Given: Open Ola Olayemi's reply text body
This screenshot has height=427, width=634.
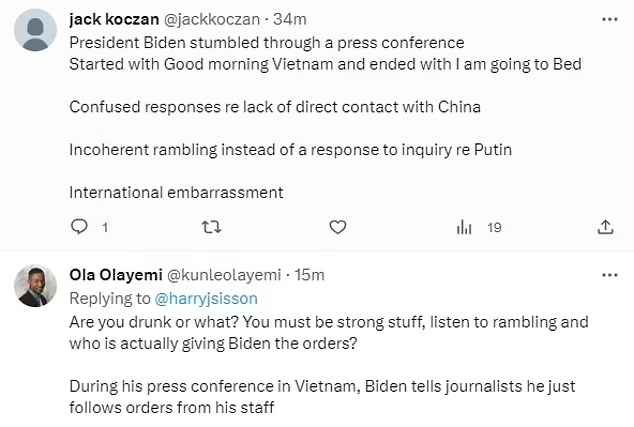Looking at the screenshot, I should (x=329, y=322).
